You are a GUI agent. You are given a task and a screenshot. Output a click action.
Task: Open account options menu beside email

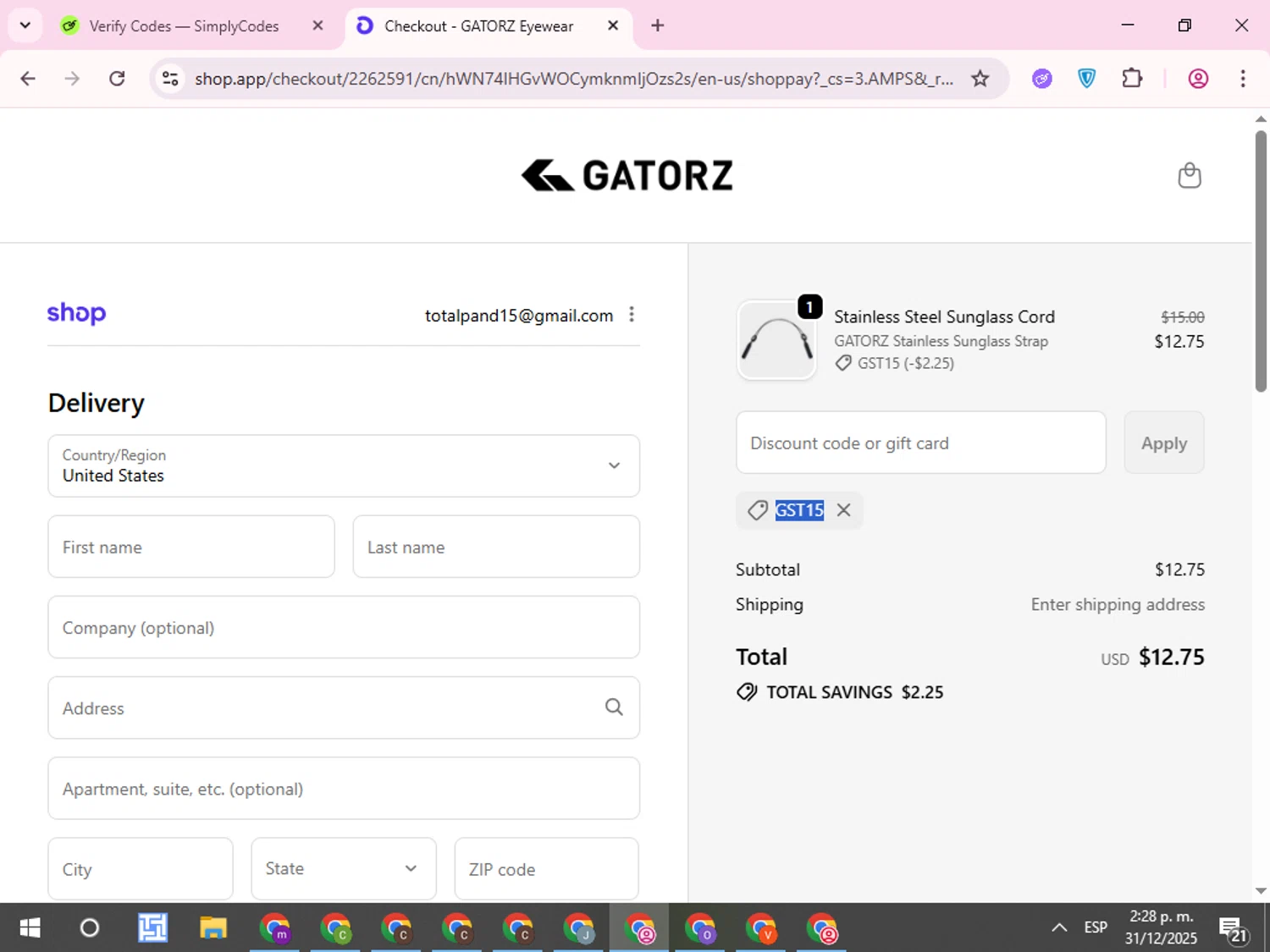(632, 315)
